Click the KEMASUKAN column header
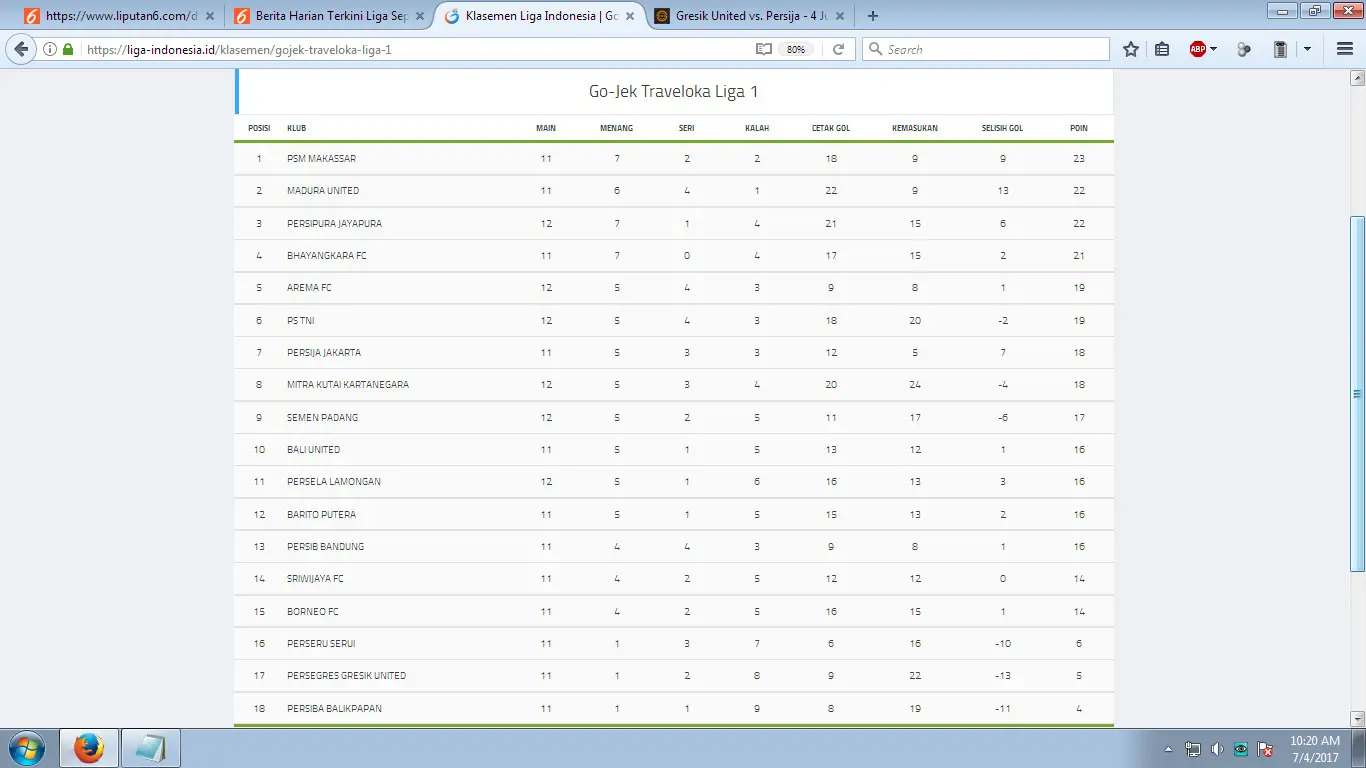This screenshot has width=1366, height=768. [915, 128]
